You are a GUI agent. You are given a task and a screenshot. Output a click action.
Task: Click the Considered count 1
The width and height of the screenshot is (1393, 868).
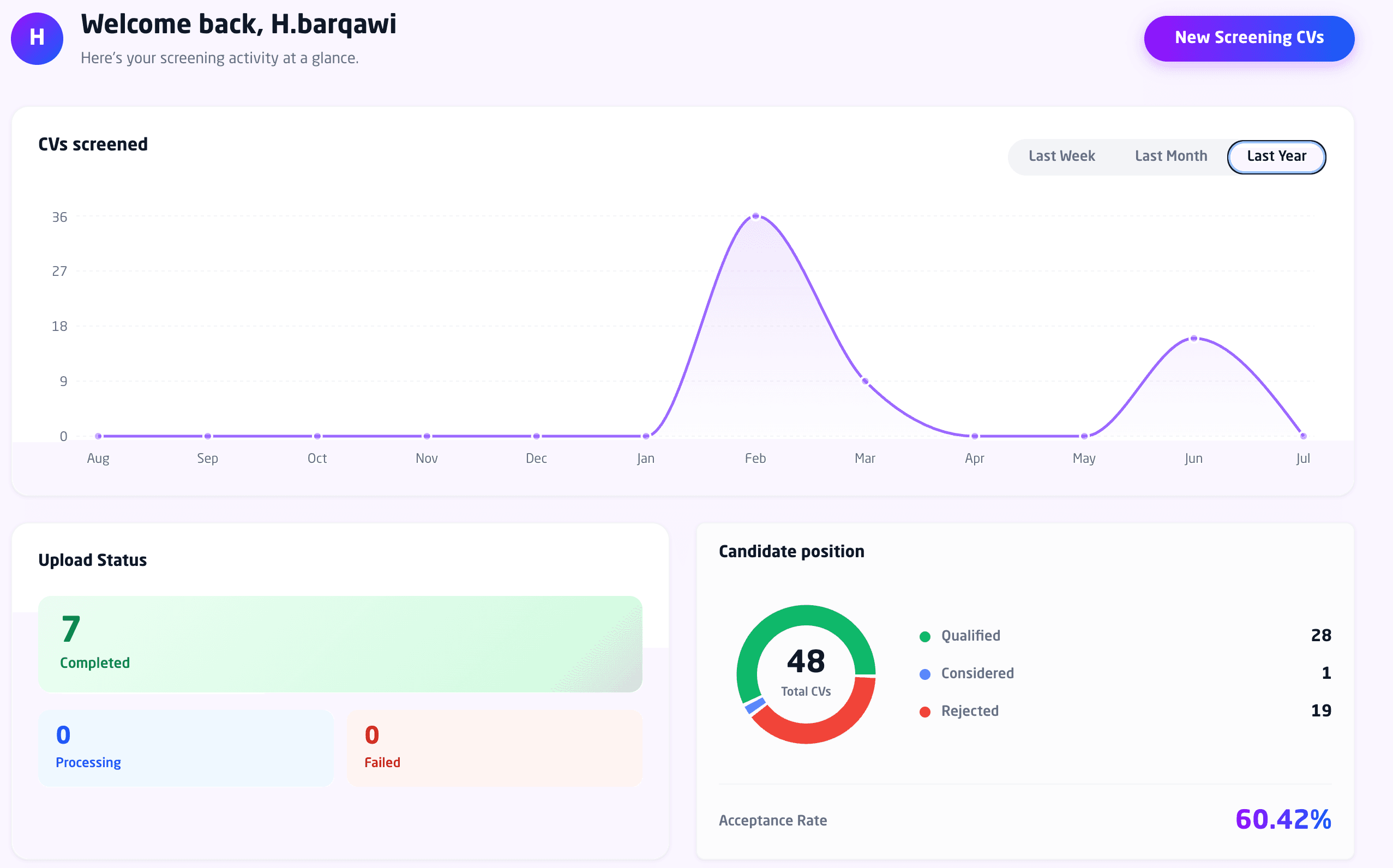click(x=1326, y=673)
